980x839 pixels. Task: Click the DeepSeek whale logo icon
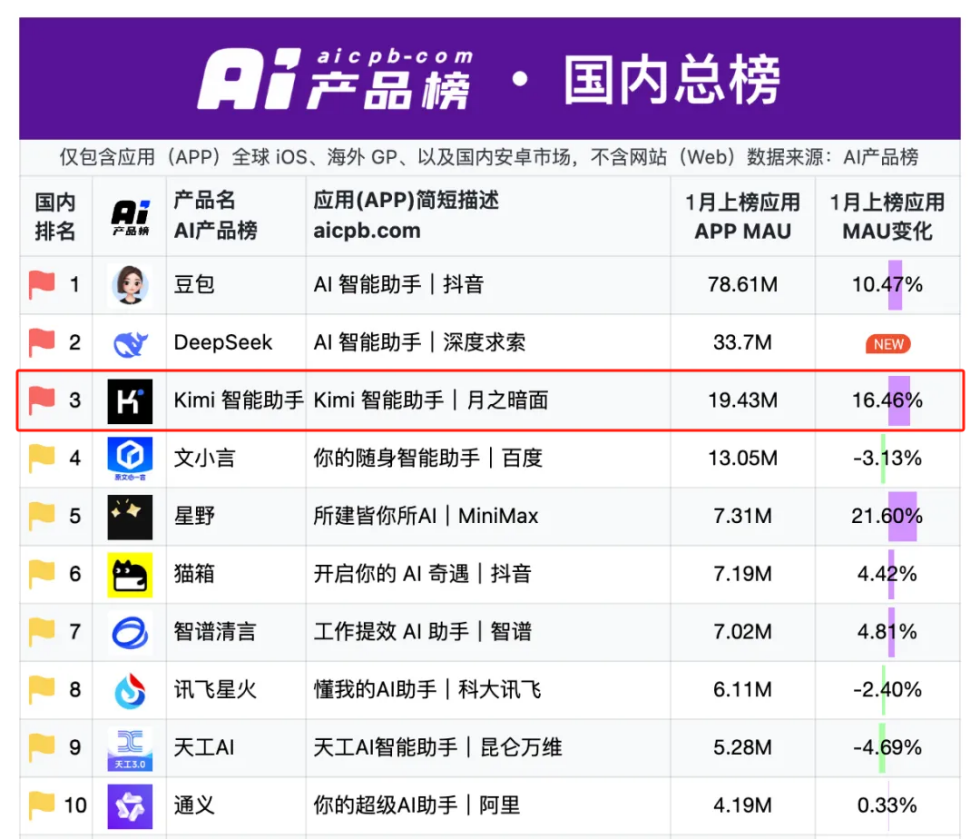(x=130, y=343)
